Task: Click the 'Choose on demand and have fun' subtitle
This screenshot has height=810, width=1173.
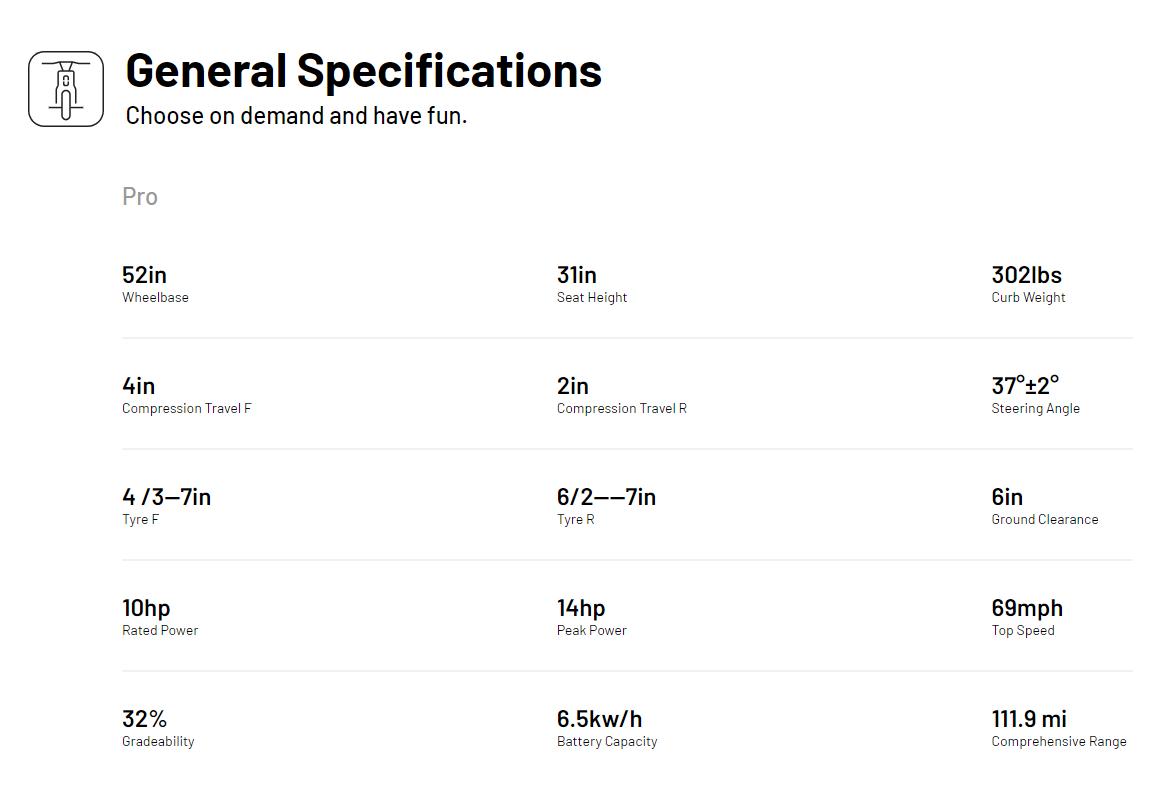Action: tap(296, 116)
